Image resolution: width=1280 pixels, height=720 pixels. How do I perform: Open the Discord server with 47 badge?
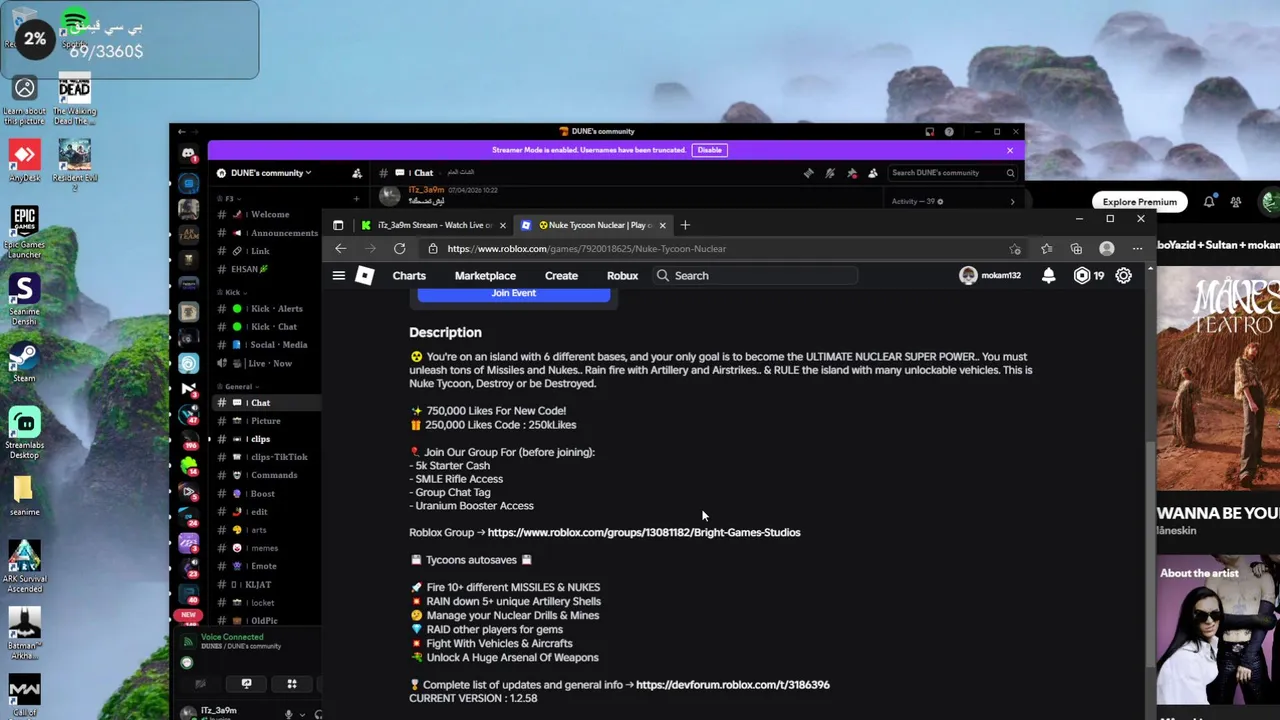(x=188, y=413)
